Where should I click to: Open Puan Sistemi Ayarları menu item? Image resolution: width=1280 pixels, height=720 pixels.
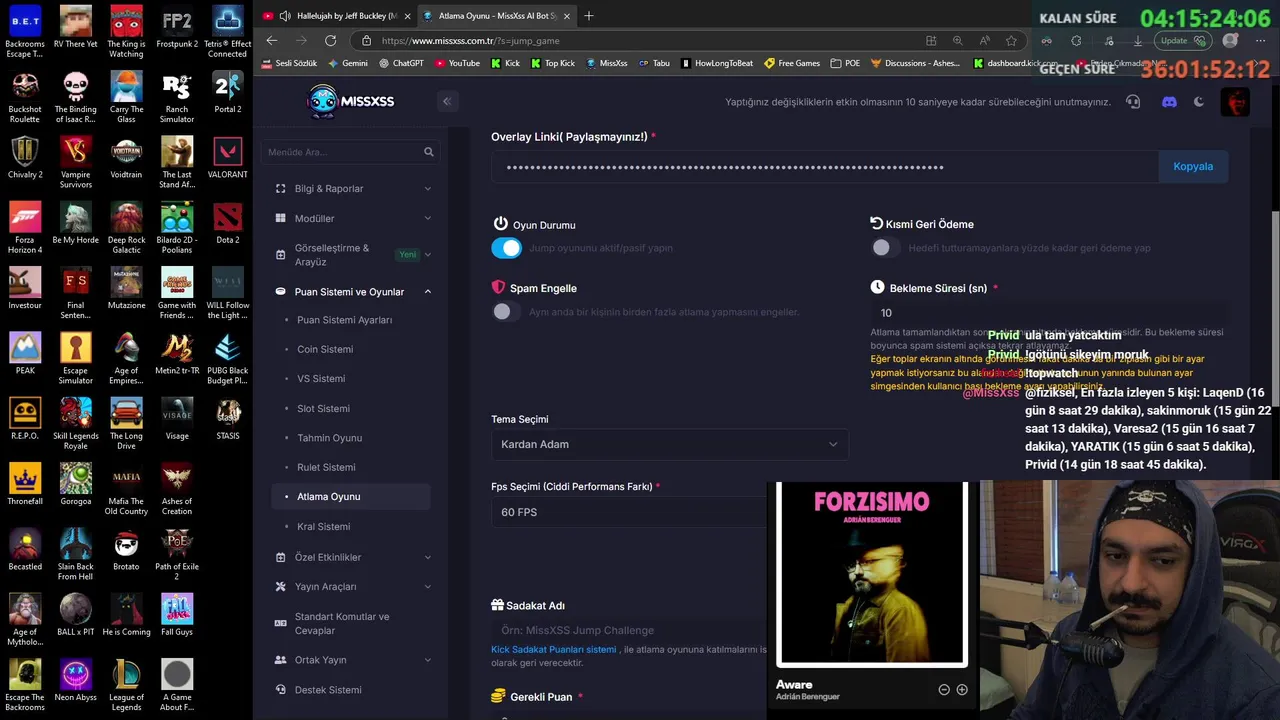(x=344, y=320)
